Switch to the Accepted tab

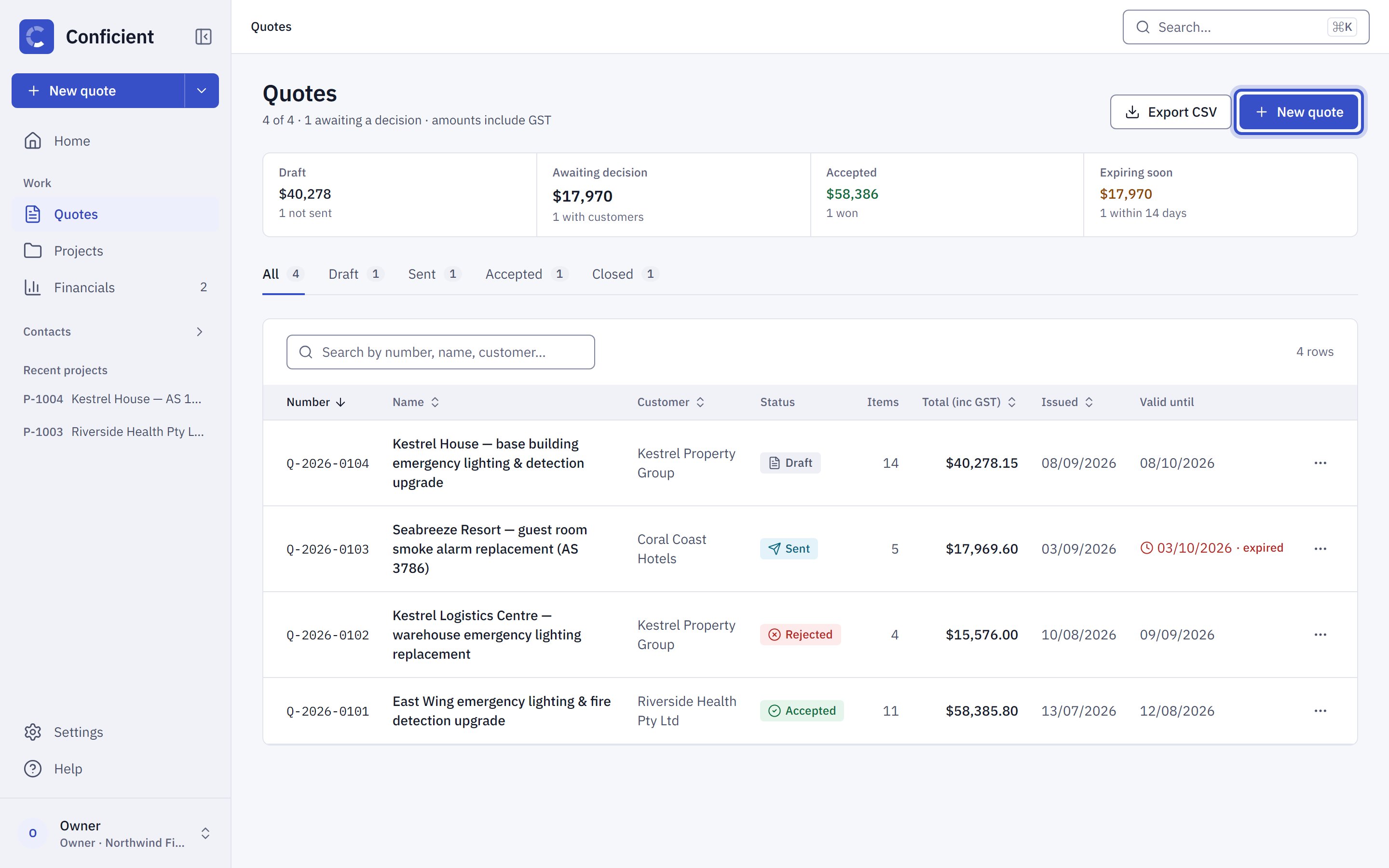tap(526, 274)
